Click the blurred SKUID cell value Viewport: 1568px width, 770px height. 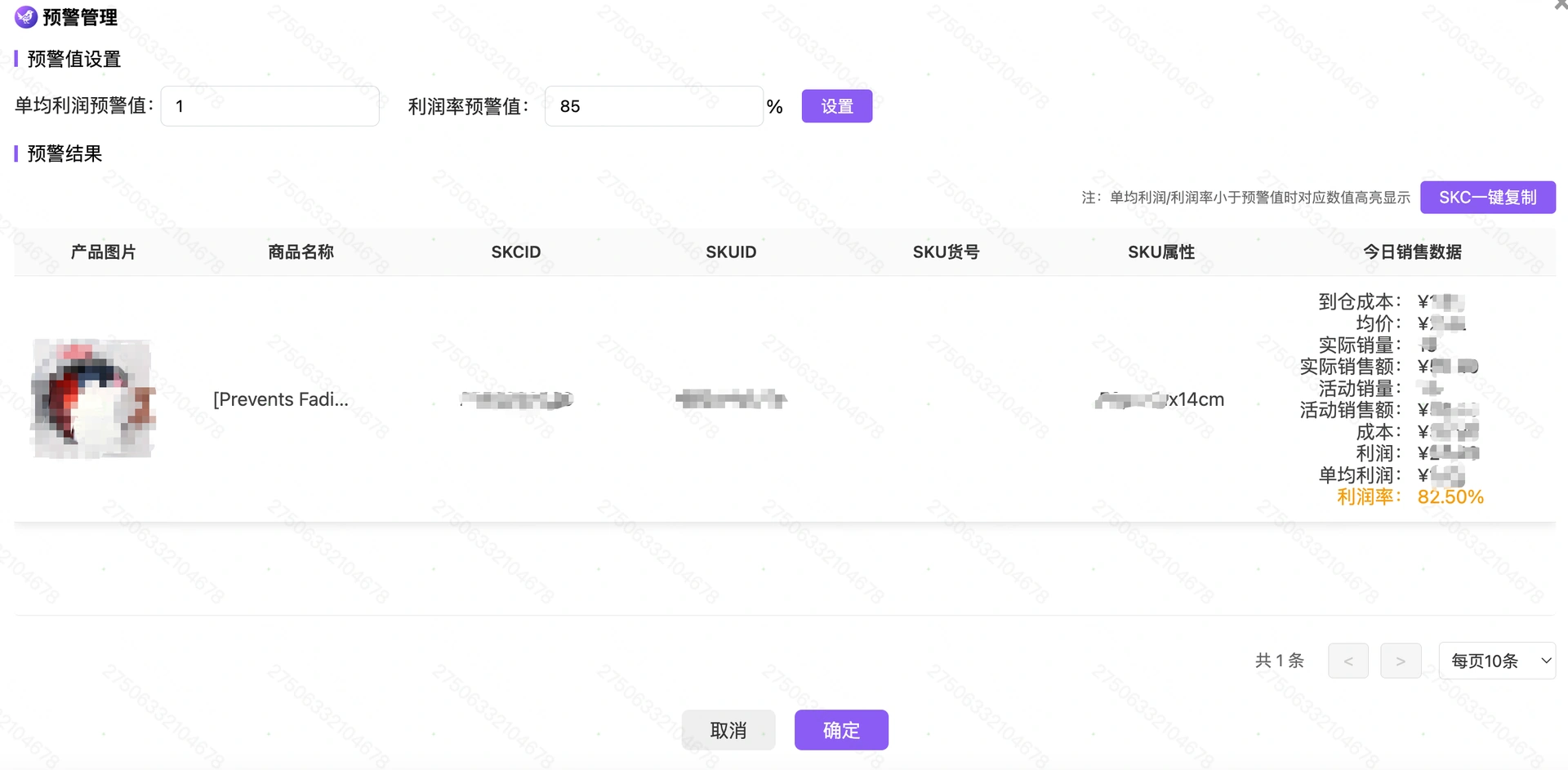tap(731, 399)
